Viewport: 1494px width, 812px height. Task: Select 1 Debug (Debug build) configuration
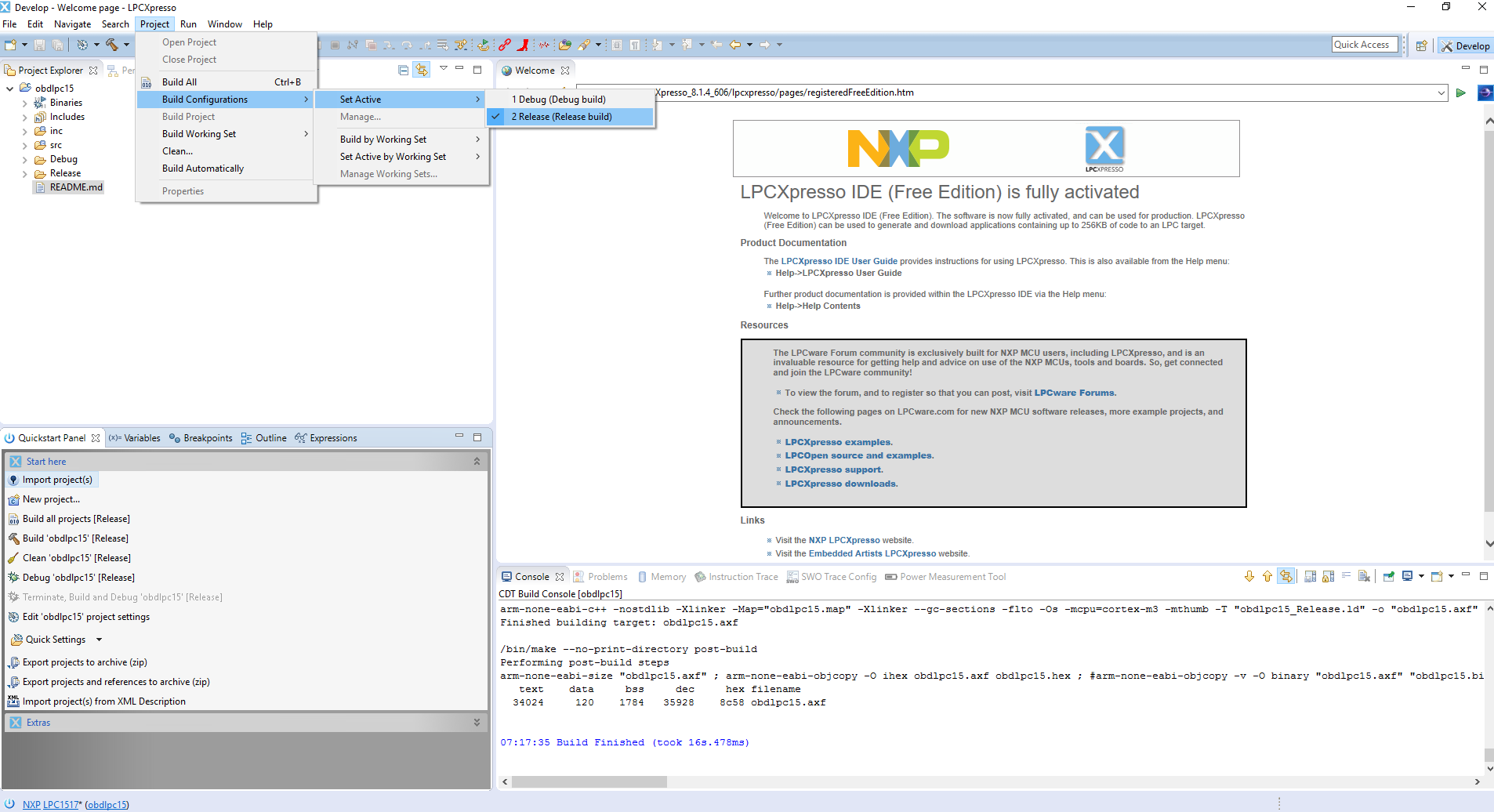[x=570, y=100]
